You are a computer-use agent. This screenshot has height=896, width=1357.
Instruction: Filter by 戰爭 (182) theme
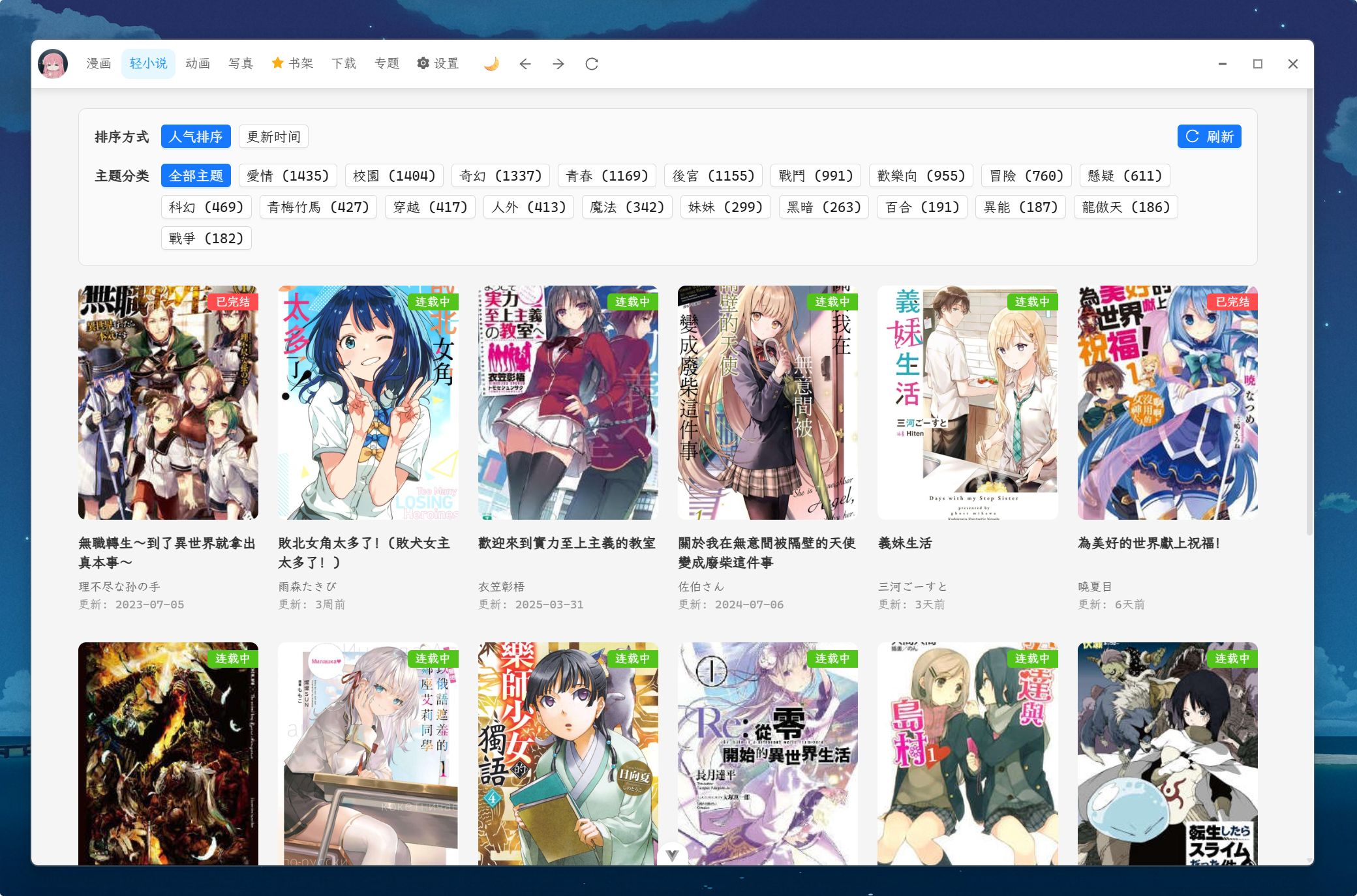tap(206, 238)
